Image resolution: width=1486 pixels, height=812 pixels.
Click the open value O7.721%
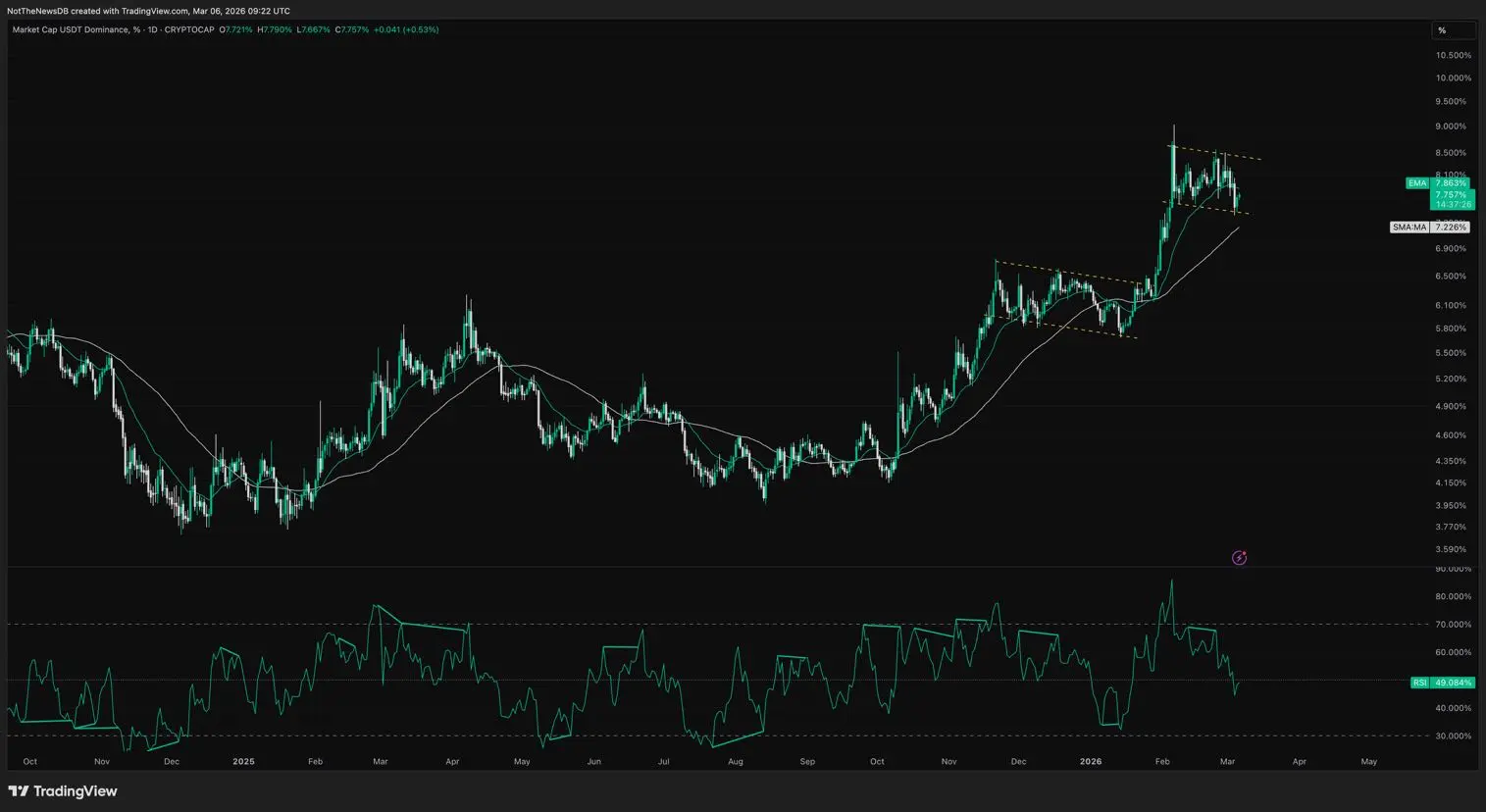tap(235, 29)
